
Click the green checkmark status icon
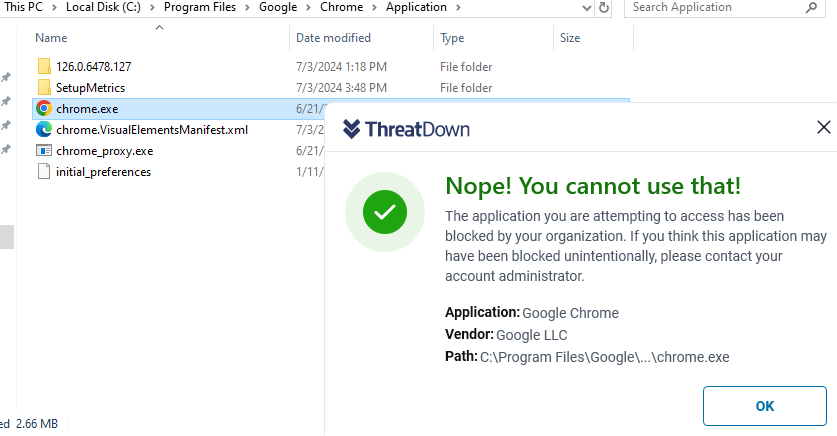click(x=385, y=212)
